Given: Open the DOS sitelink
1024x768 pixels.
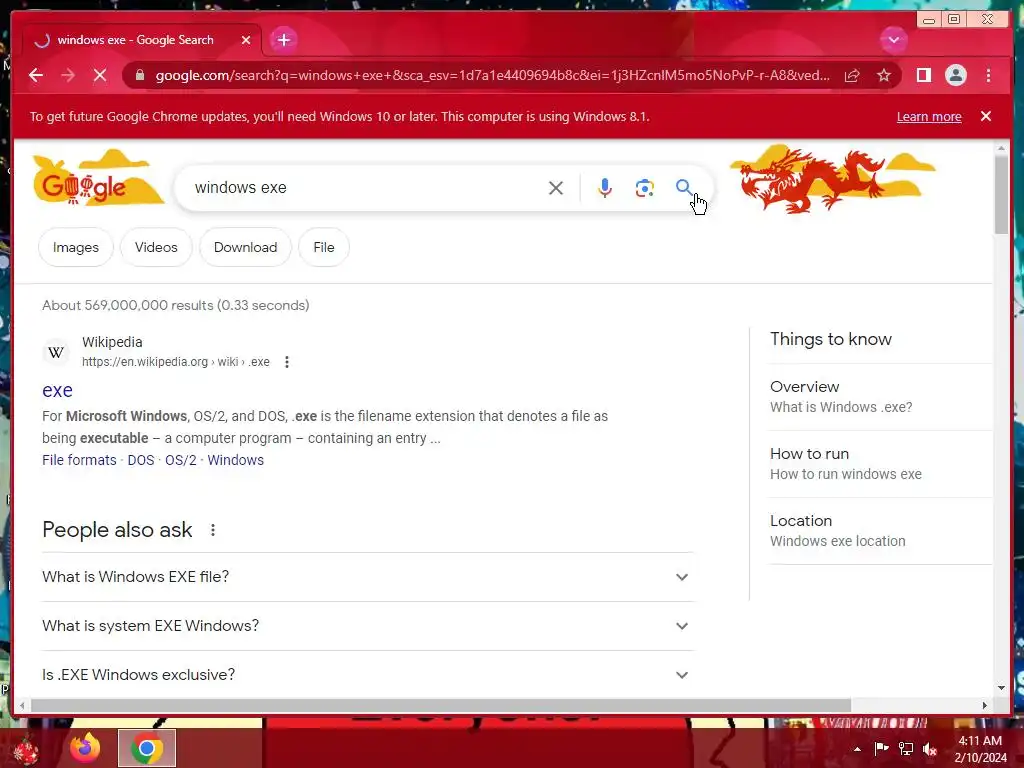Looking at the screenshot, I should (141, 460).
